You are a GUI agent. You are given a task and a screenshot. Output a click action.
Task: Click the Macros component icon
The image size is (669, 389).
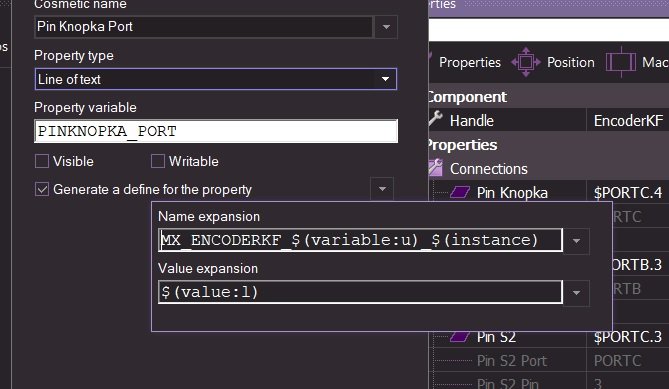[x=621, y=62]
